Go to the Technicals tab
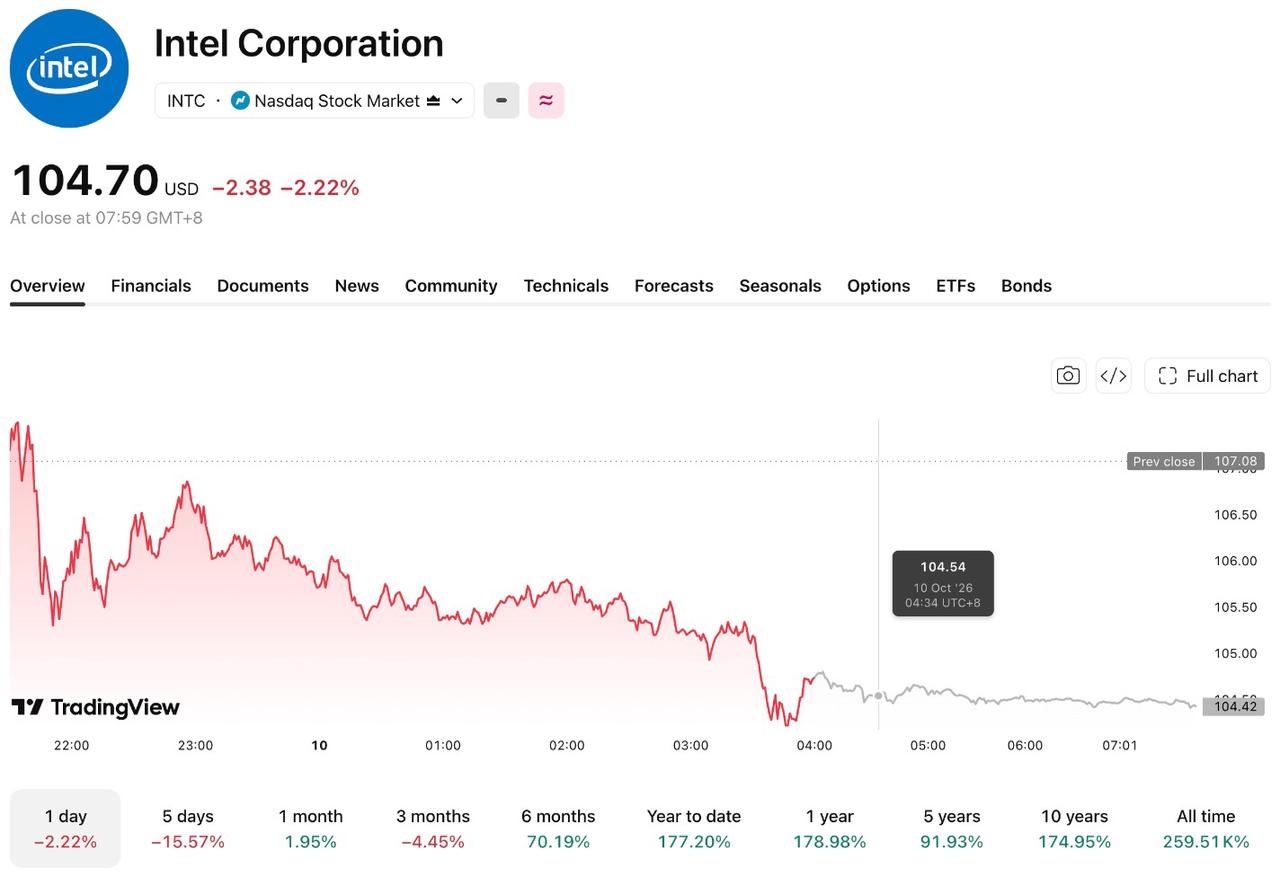Image resolution: width=1280 pixels, height=877 pixels. (566, 286)
